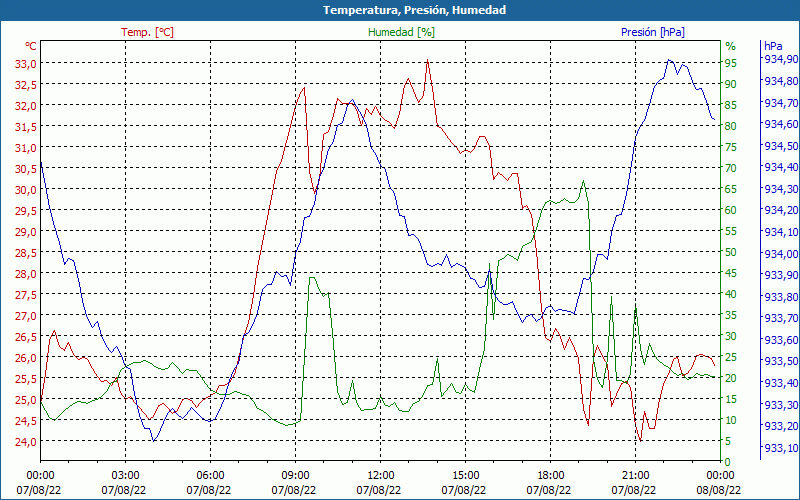Select the green 'Humedad [%]' legend label
This screenshot has width=800, height=500.
402,32
